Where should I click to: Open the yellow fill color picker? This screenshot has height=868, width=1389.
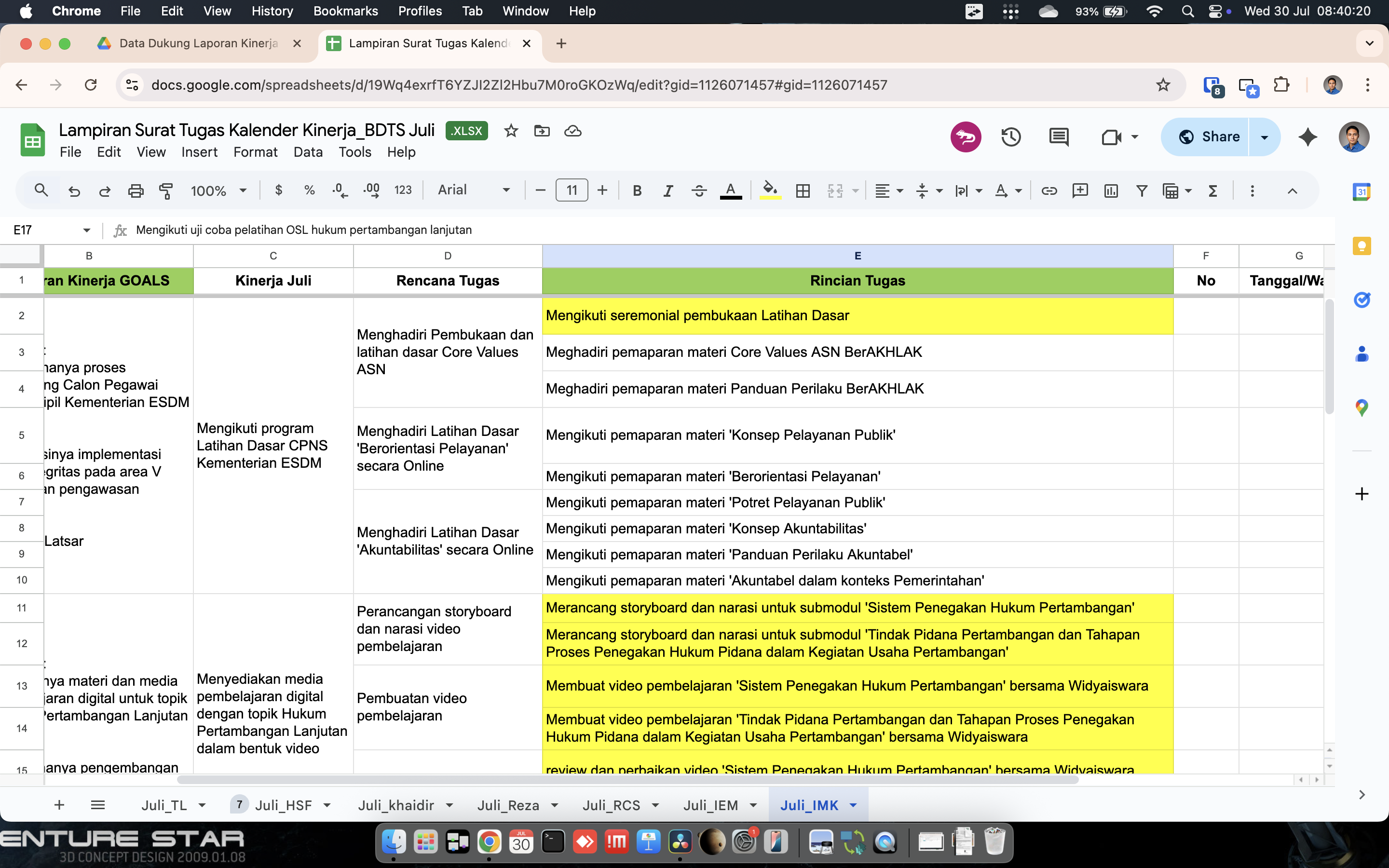click(x=770, y=190)
